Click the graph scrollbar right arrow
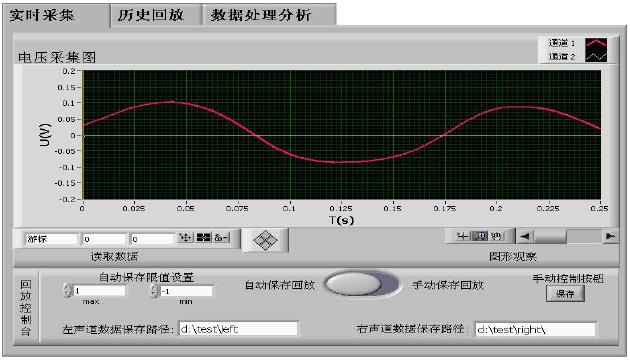This screenshot has width=630, height=360. [610, 236]
